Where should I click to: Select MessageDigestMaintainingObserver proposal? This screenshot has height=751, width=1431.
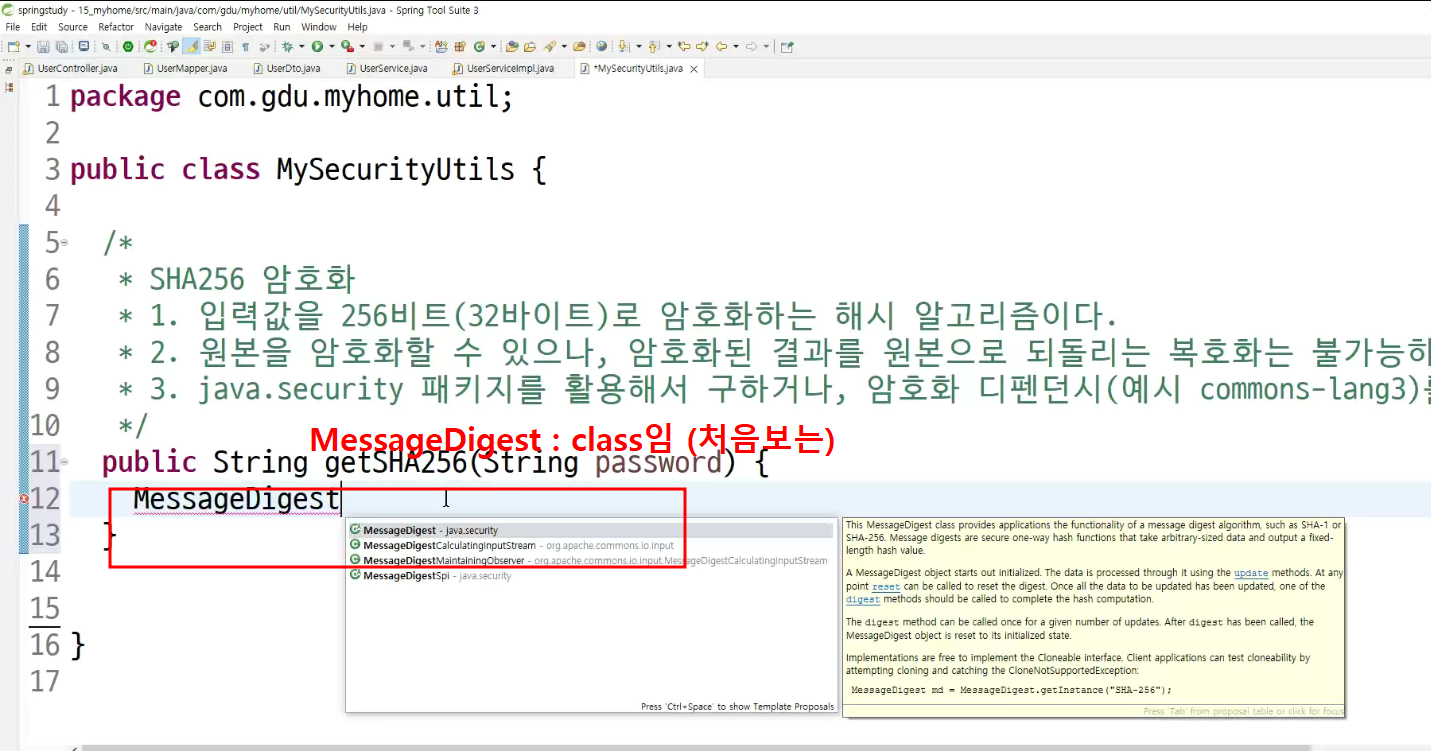pyautogui.click(x=590, y=560)
